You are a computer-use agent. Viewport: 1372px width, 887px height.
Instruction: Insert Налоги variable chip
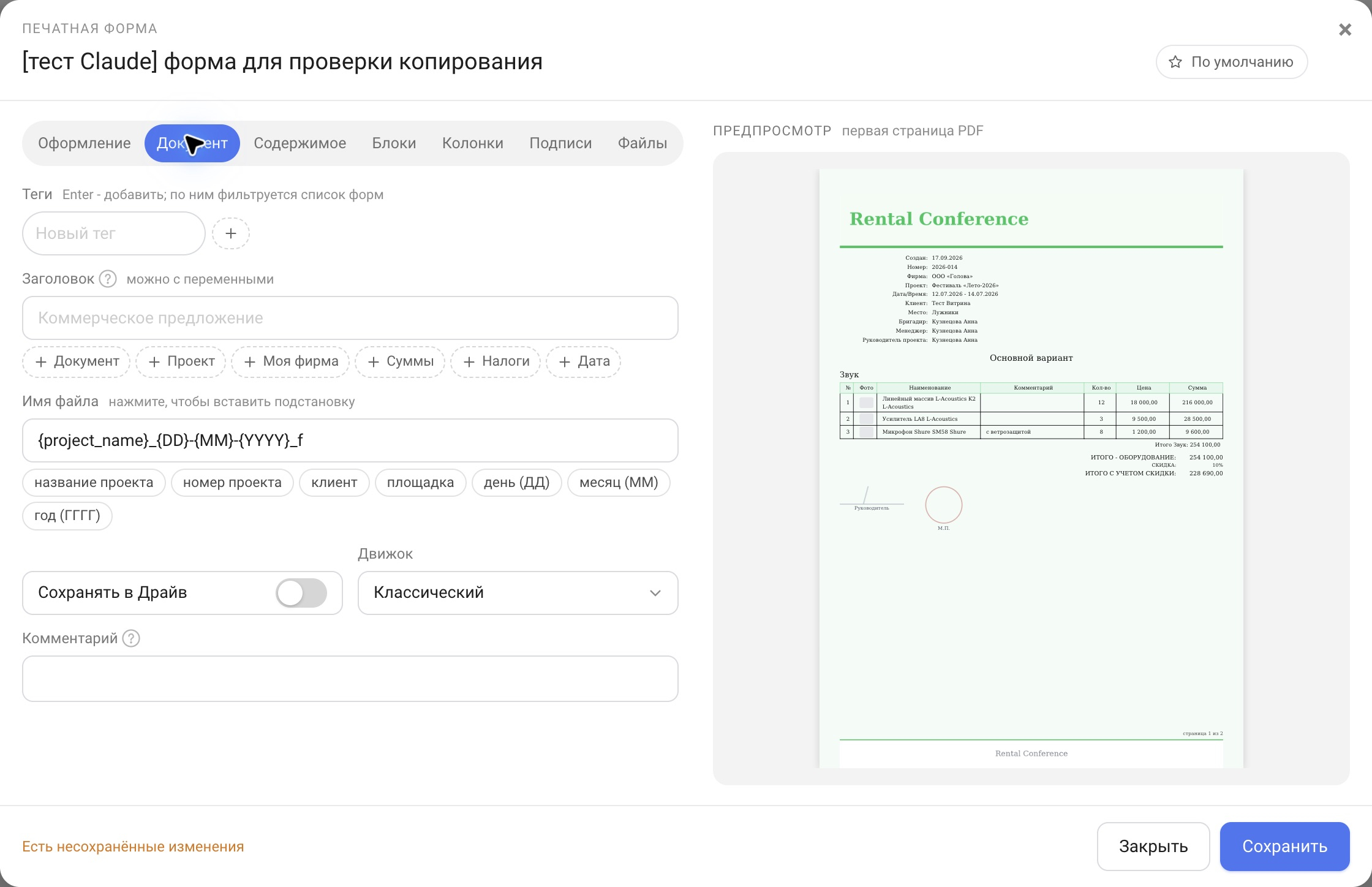(x=496, y=361)
